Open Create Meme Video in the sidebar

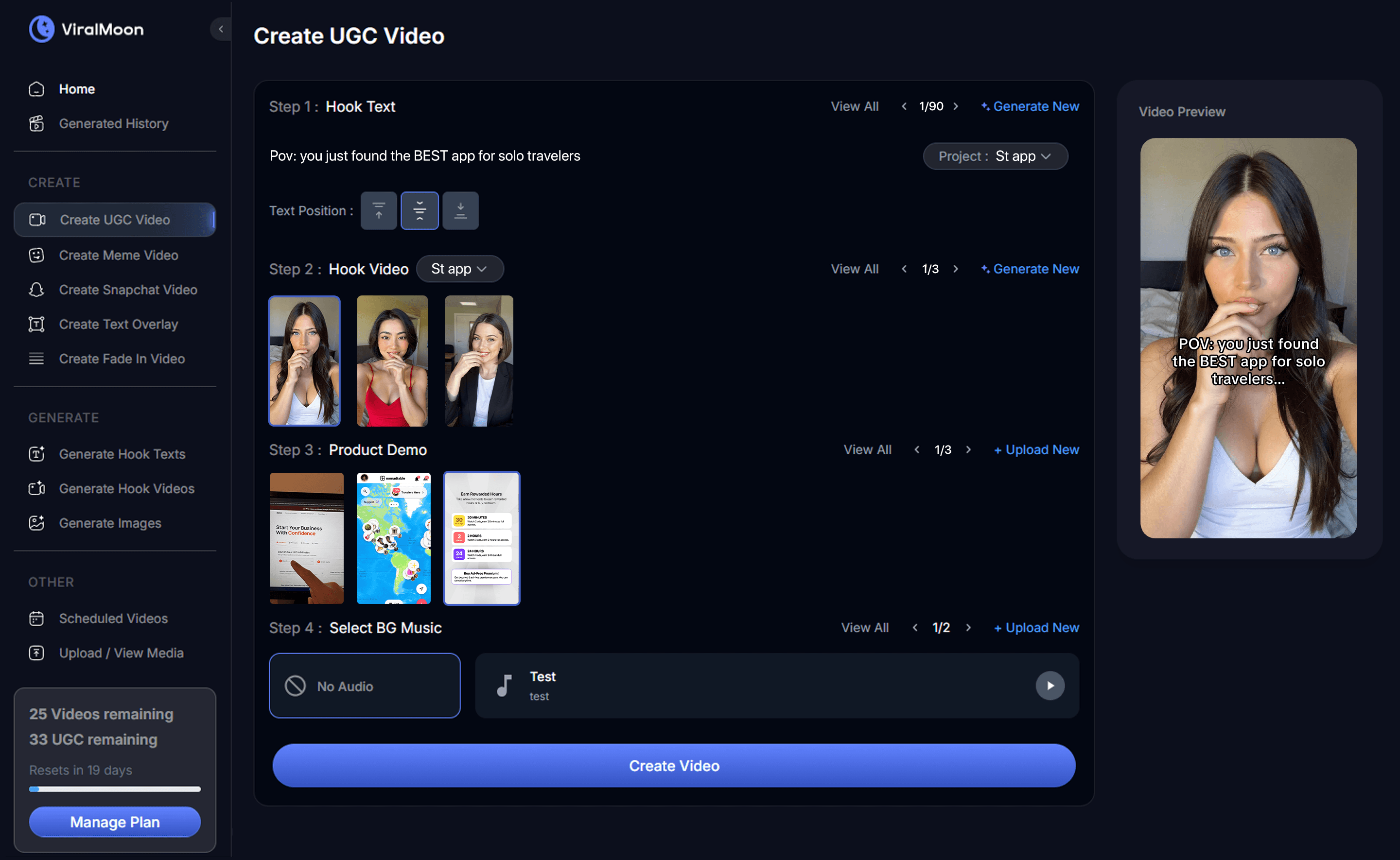pyautogui.click(x=118, y=256)
